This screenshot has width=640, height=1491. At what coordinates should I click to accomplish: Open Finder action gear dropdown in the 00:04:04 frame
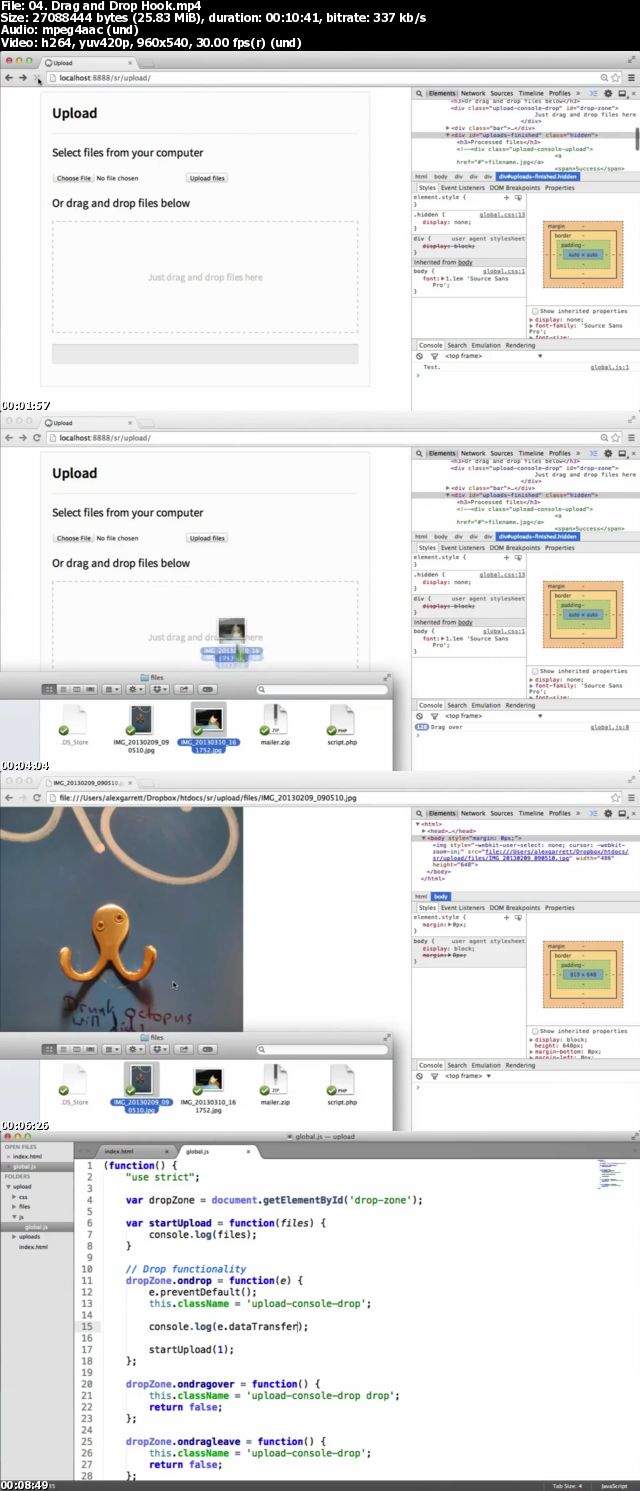click(135, 689)
